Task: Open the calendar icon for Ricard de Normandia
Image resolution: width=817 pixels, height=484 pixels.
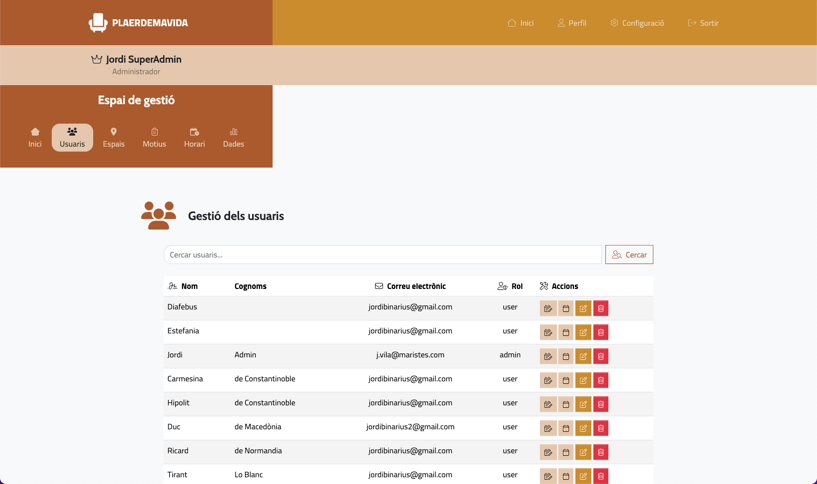Action: tap(565, 452)
